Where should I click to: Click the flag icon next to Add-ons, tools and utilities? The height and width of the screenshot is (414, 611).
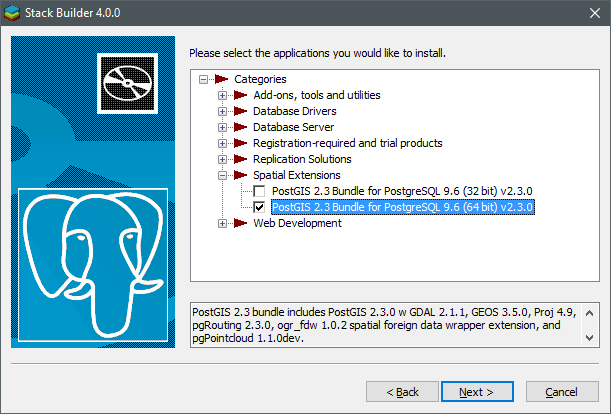(x=240, y=95)
